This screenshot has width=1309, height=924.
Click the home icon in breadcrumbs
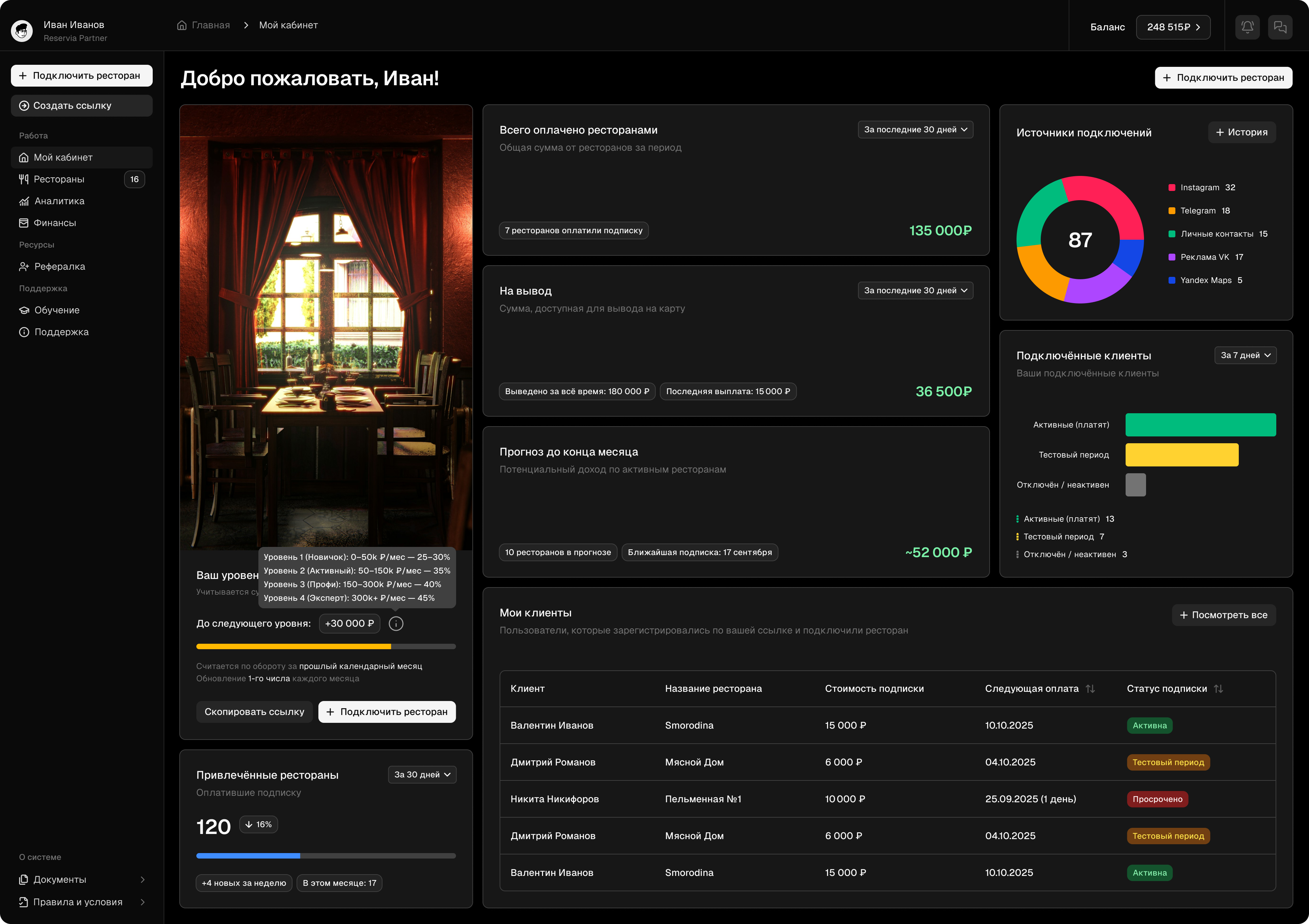pos(182,25)
